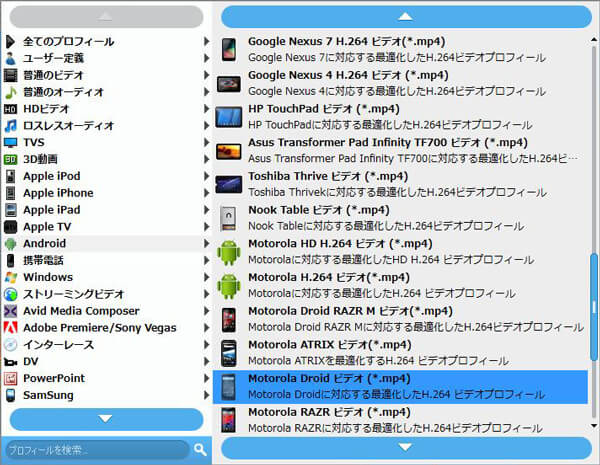The width and height of the screenshot is (600, 465).
Task: Click the profile list vertical scrollbar
Action: click(x=593, y=300)
